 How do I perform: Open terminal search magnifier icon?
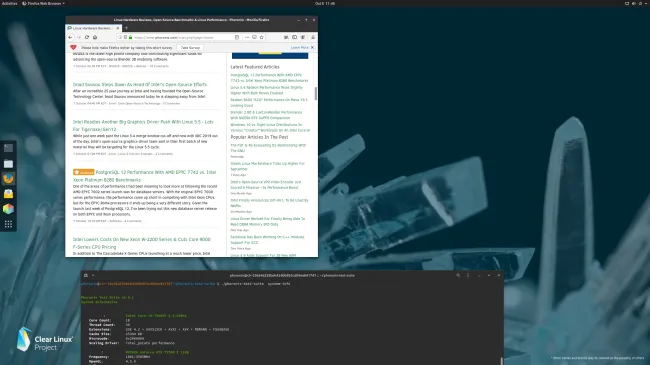(458, 275)
